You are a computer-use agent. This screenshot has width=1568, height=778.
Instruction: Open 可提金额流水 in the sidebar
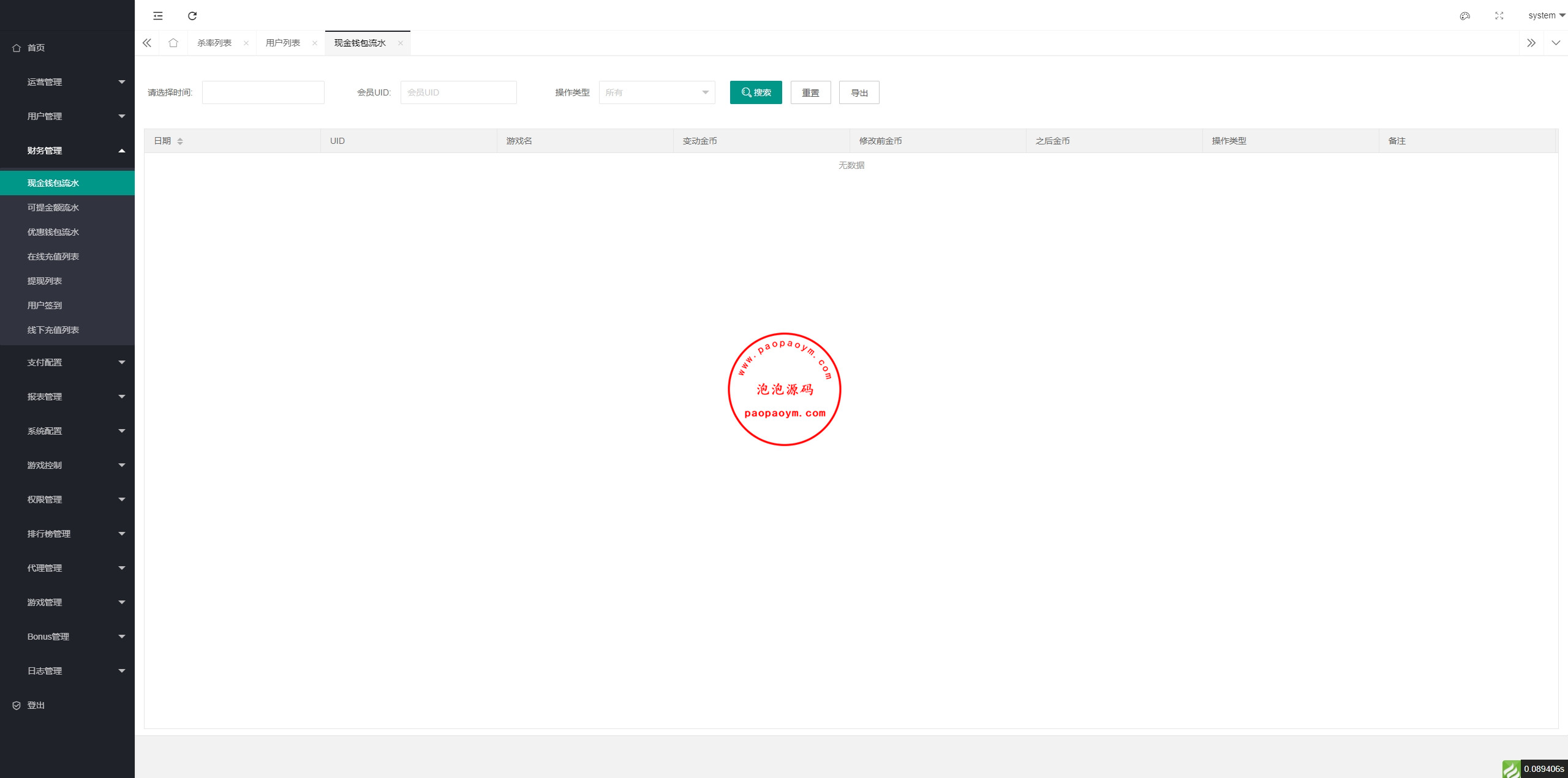point(67,208)
